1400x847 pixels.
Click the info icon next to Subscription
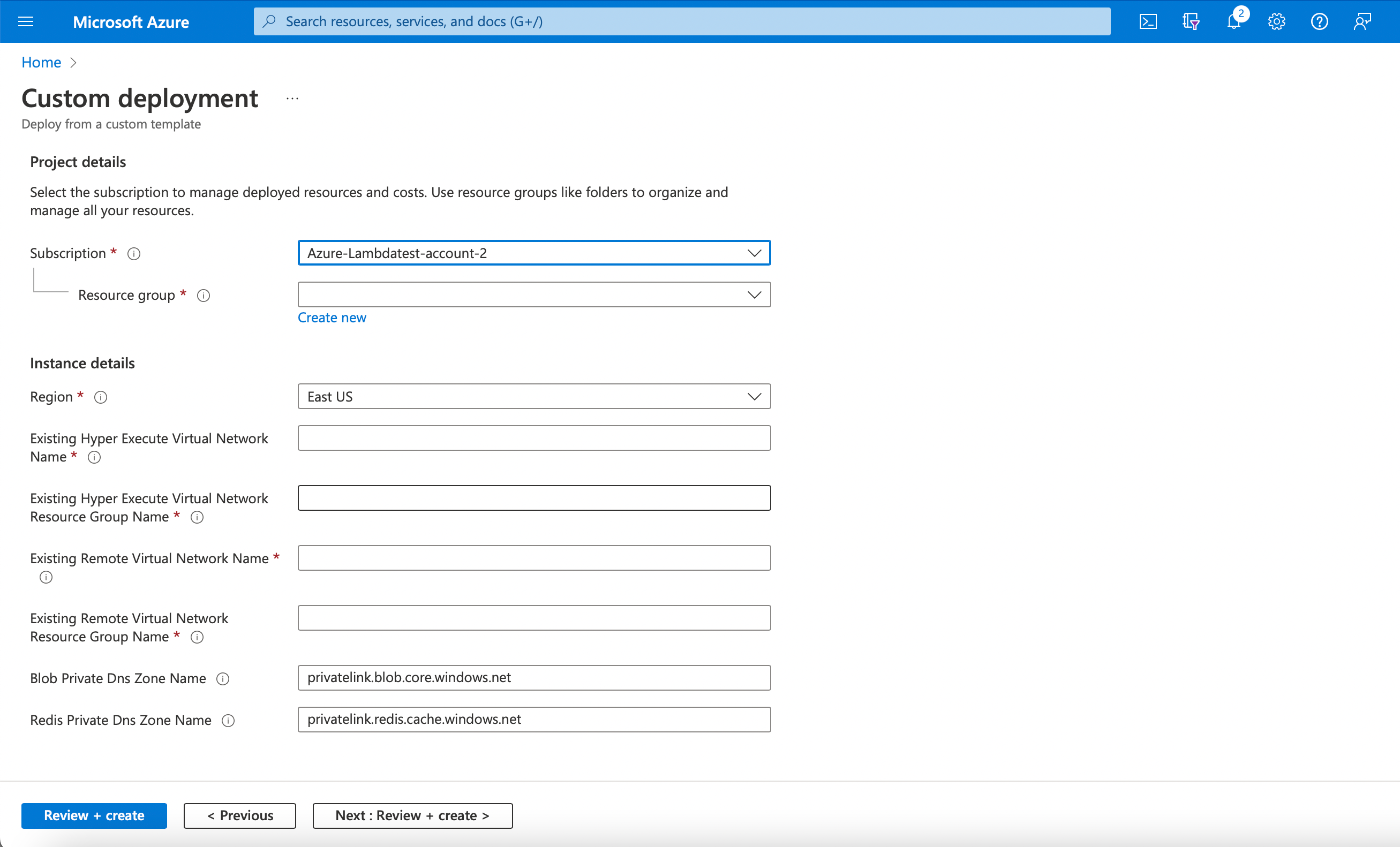(133, 253)
